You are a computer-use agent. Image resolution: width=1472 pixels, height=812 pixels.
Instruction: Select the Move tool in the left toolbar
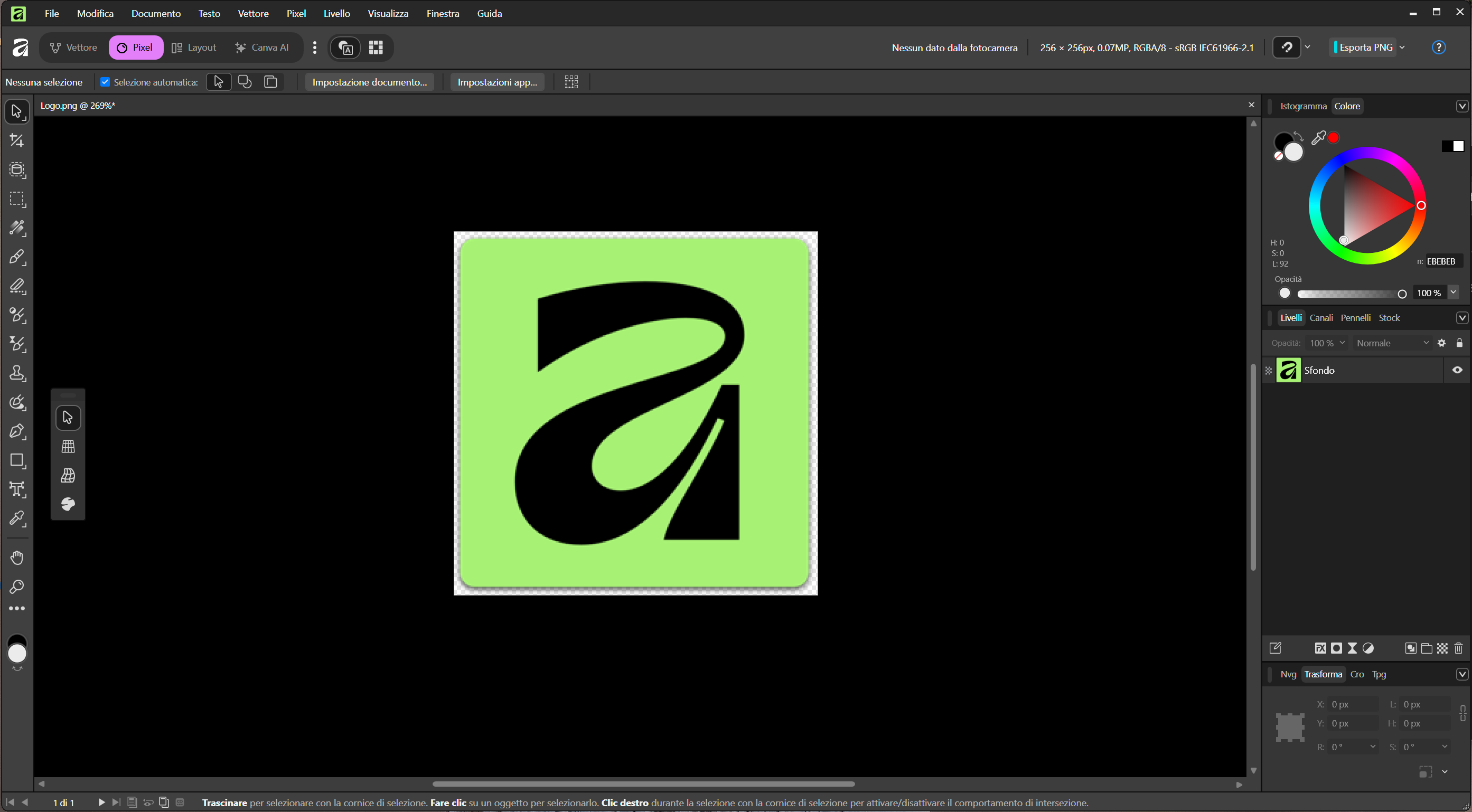(16, 111)
